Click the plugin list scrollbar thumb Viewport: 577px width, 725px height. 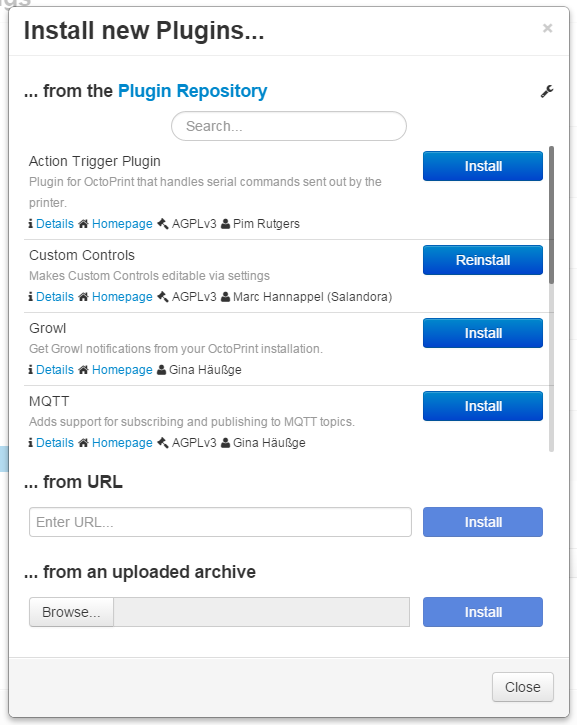pyautogui.click(x=551, y=215)
